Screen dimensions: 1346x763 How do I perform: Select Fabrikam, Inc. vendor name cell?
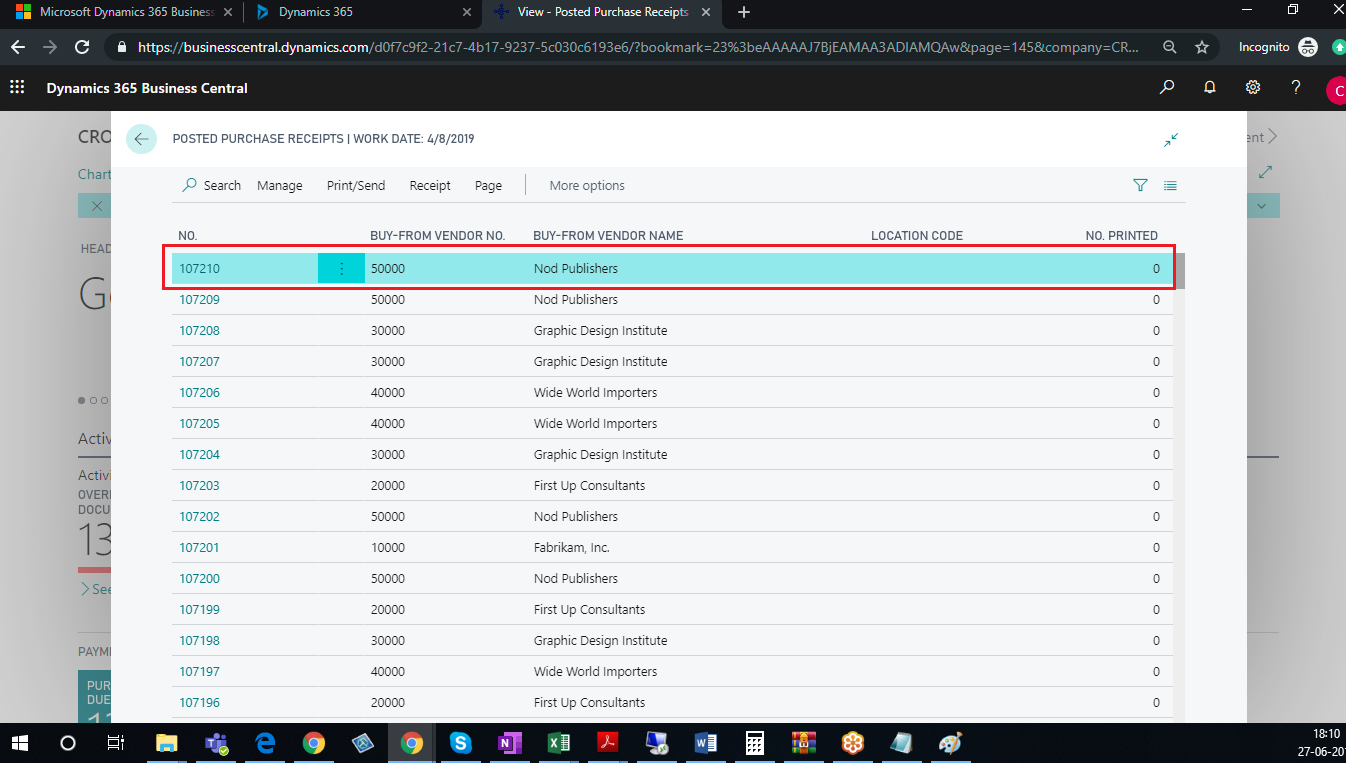click(572, 548)
